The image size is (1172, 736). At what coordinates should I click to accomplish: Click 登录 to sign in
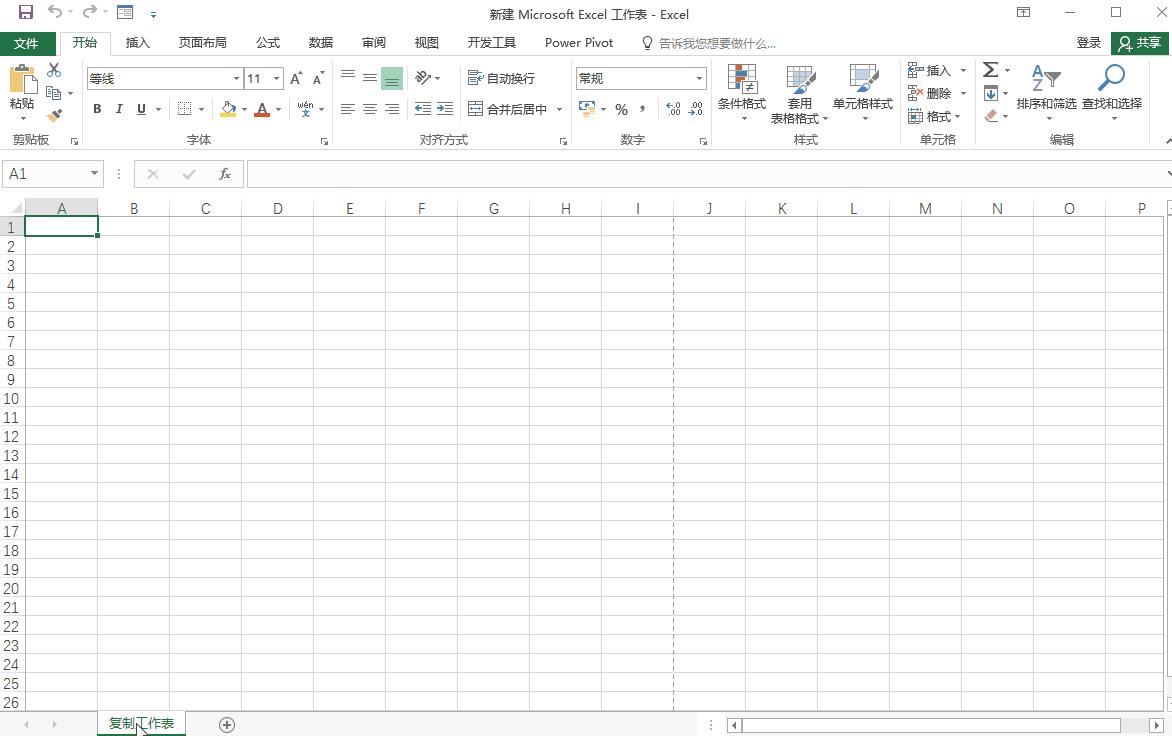[x=1088, y=43]
